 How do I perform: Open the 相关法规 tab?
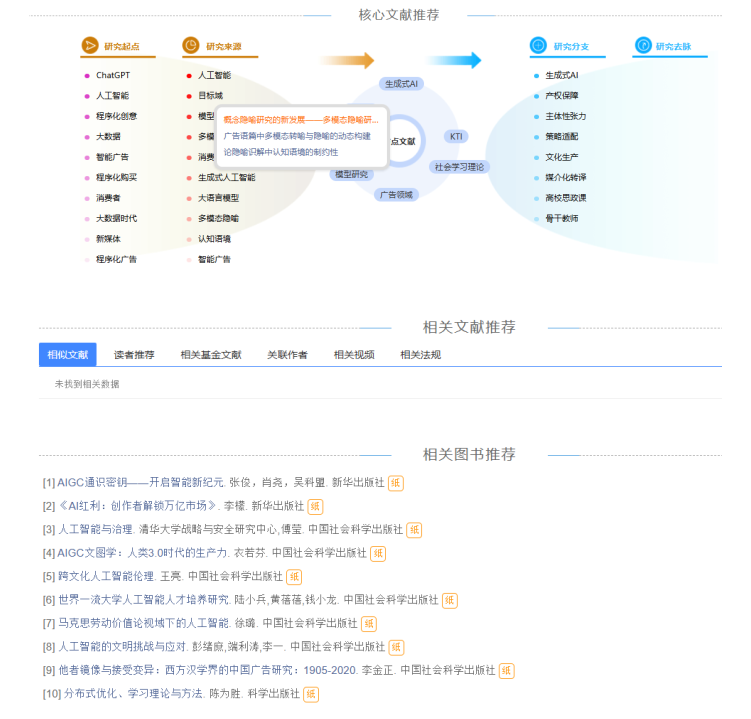(420, 354)
